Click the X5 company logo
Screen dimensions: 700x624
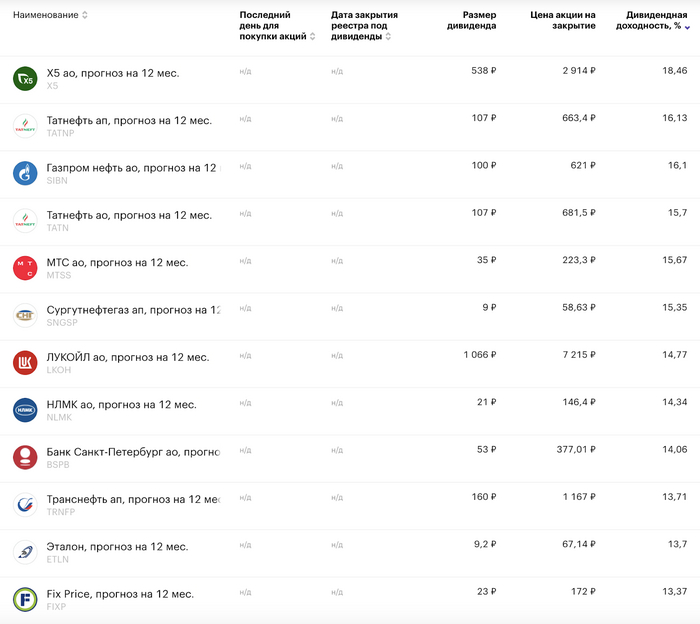[25, 78]
